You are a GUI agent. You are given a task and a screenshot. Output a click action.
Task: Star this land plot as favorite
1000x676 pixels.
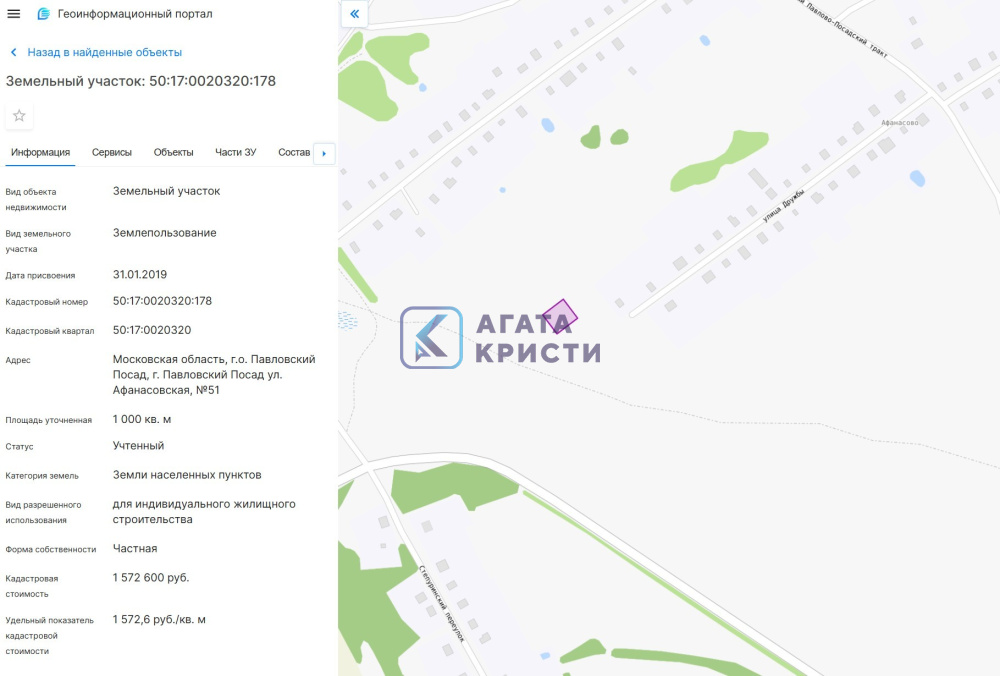[19, 116]
